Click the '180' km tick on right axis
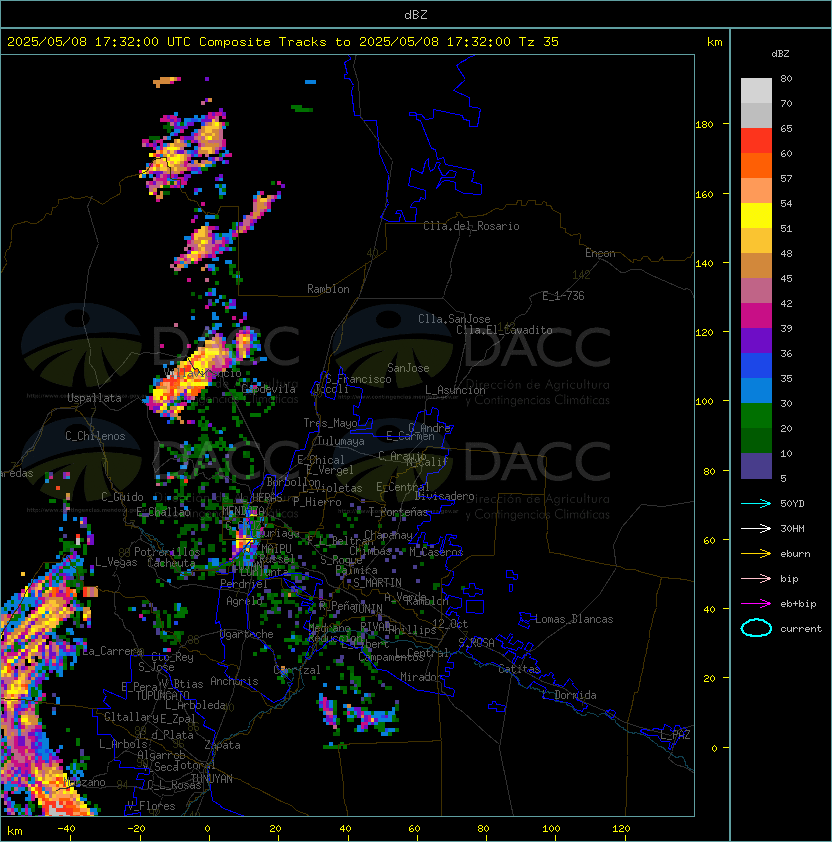 pyautogui.click(x=704, y=125)
